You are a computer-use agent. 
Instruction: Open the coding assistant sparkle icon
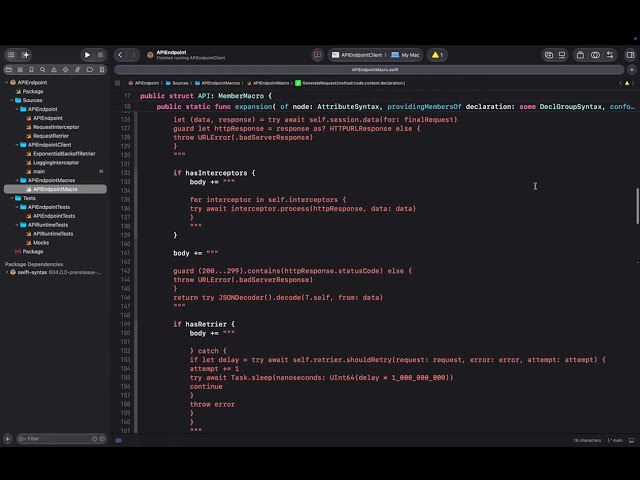26,55
